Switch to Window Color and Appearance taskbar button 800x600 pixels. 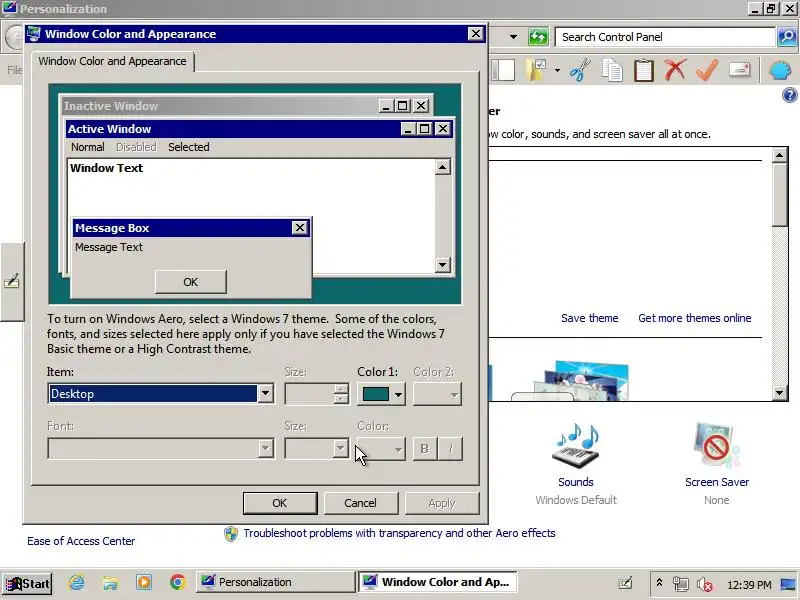coord(437,582)
